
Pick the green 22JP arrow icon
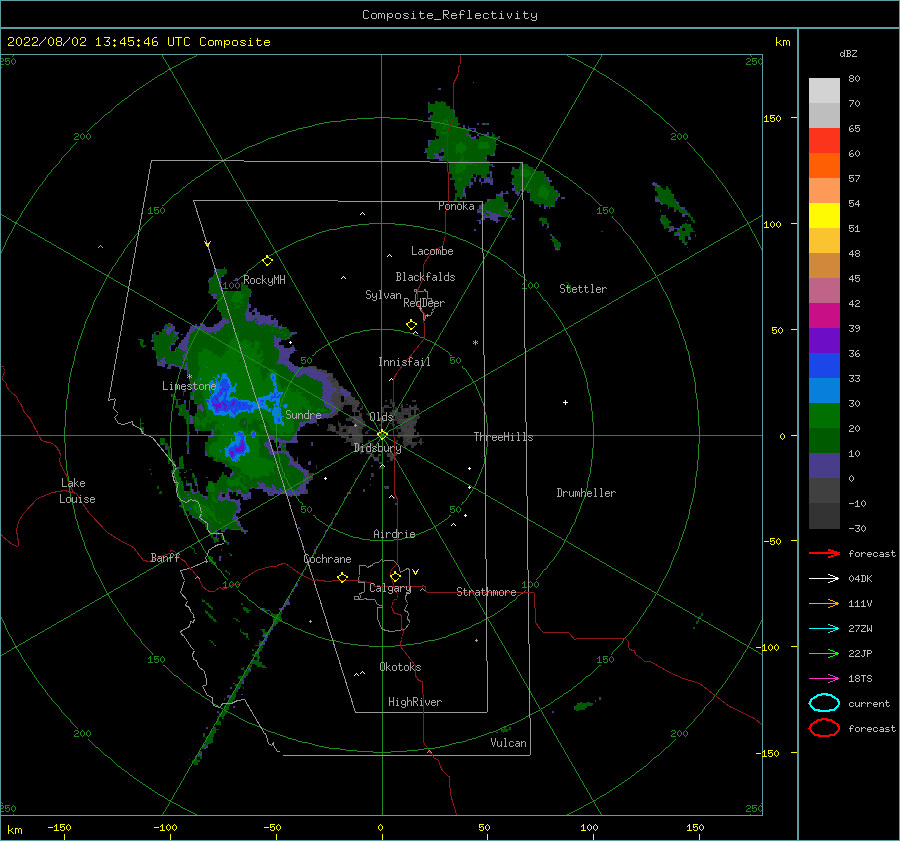(x=824, y=653)
